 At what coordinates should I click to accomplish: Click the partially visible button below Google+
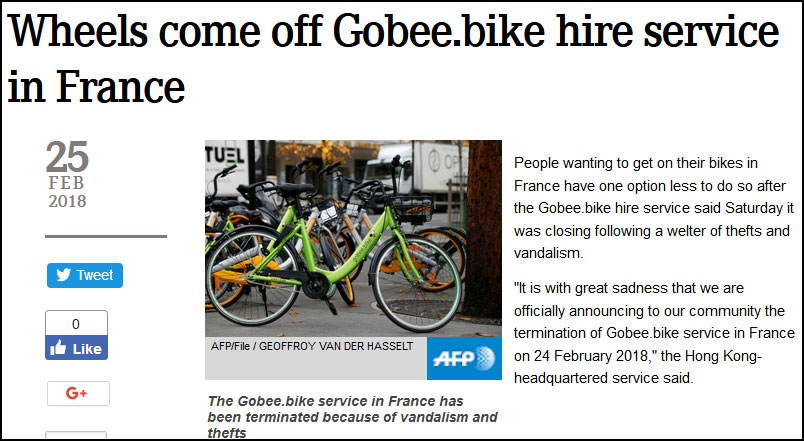click(x=76, y=436)
